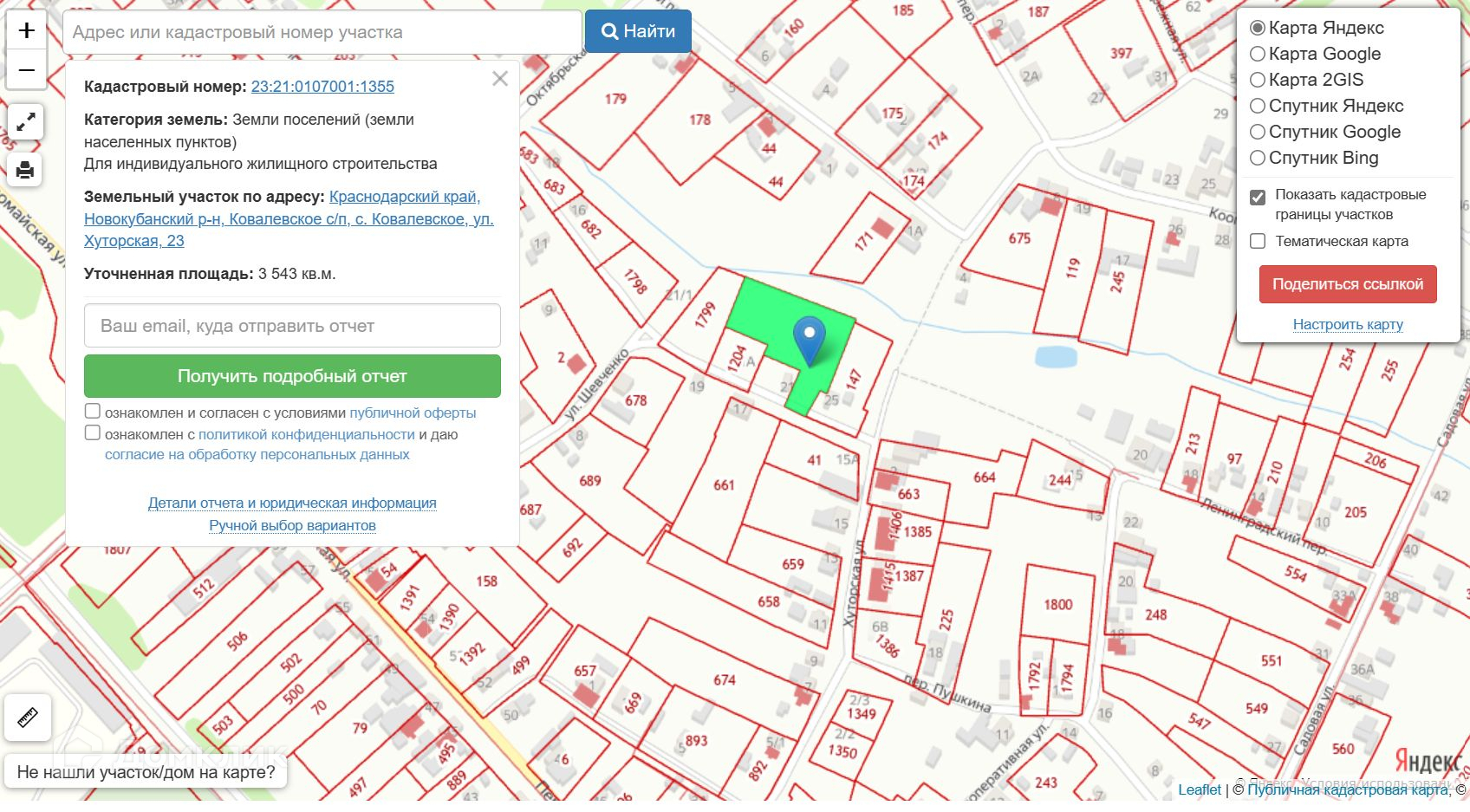This screenshot has height=812, width=1470.
Task: Print the map using printer icon
Action: coord(26,170)
